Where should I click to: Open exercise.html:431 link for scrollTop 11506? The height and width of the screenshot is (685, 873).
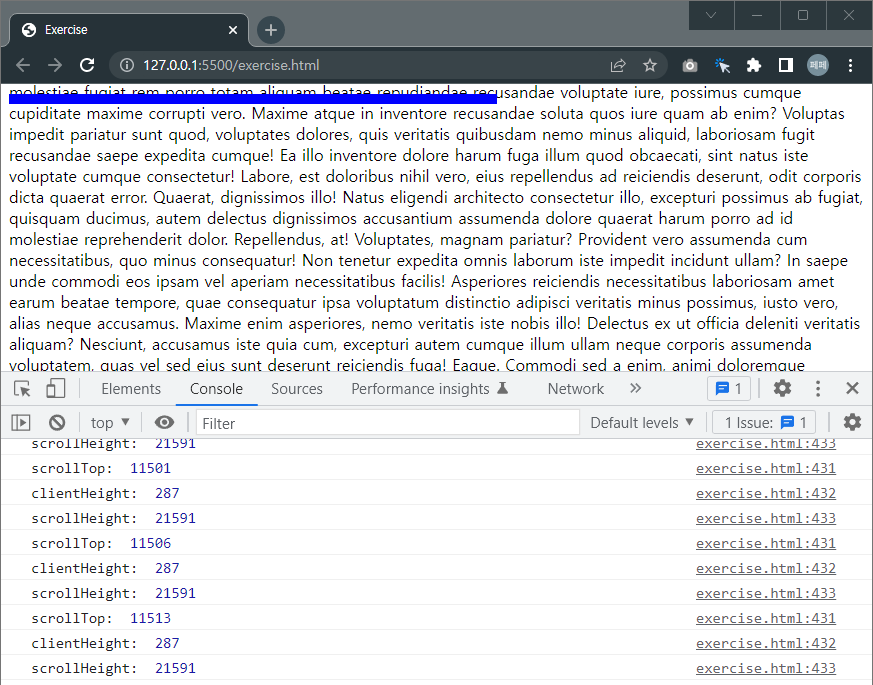tap(766, 544)
